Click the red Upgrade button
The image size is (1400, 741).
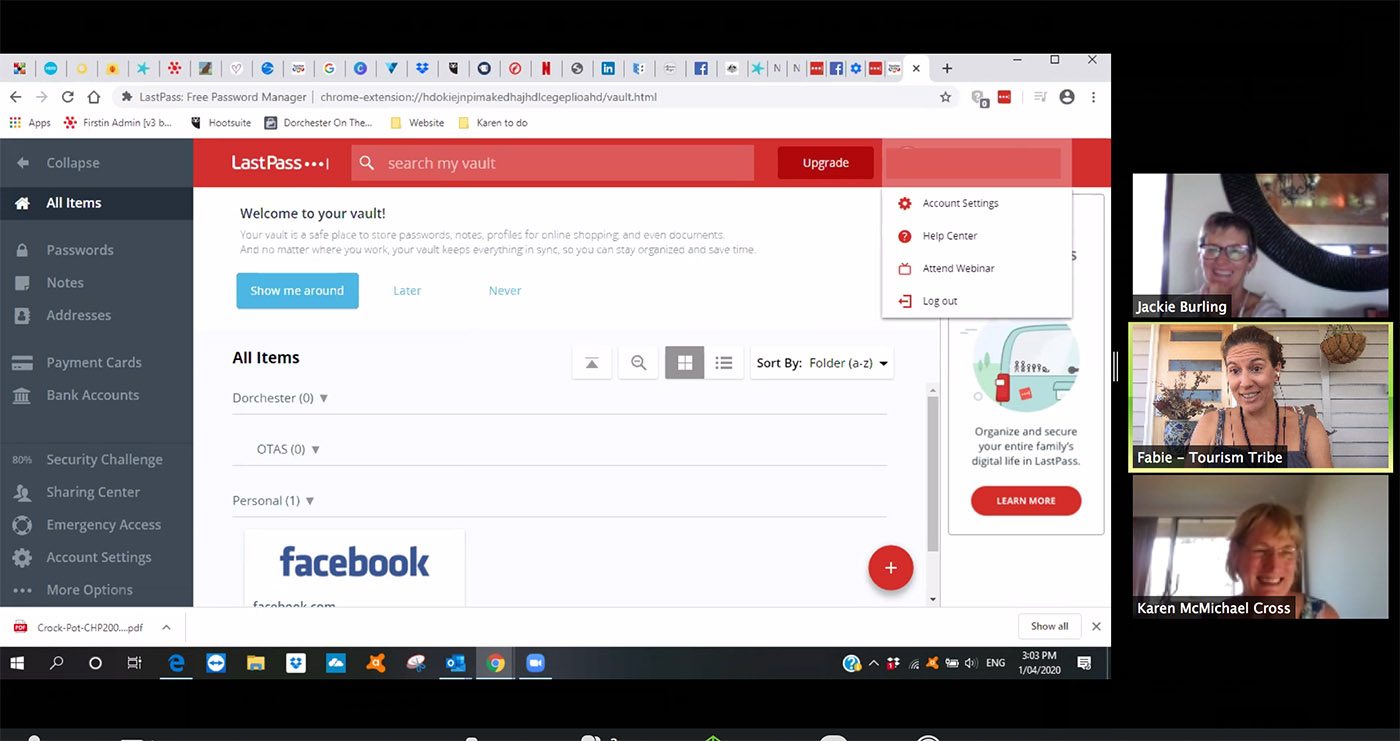(825, 163)
